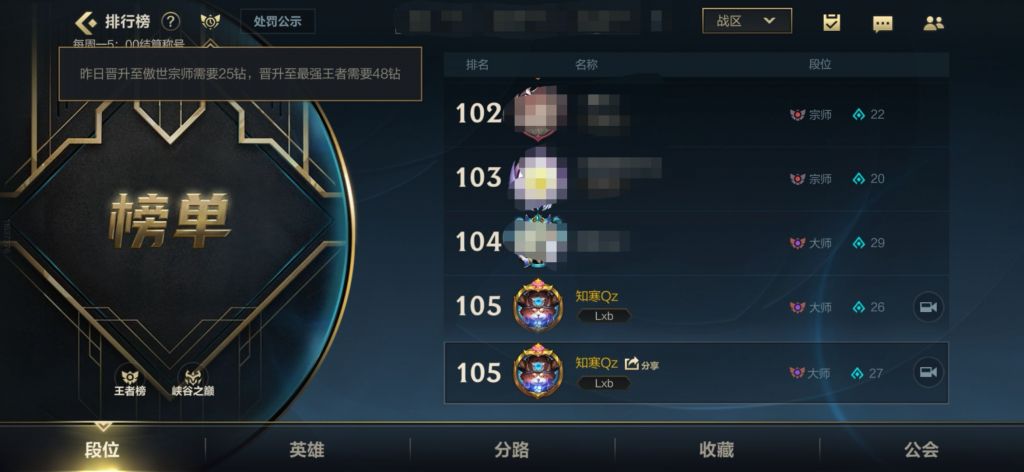This screenshot has height=472, width=1024.
Task: Expand the 战区 region dropdown
Action: (x=746, y=21)
